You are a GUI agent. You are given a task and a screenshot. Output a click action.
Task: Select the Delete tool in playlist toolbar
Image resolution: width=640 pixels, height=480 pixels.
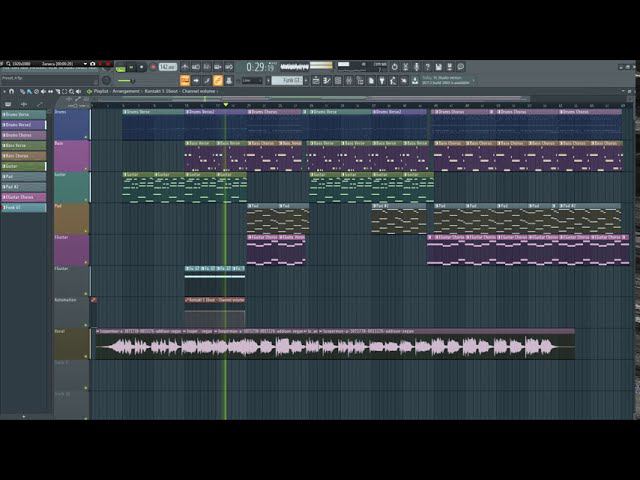coord(36,91)
